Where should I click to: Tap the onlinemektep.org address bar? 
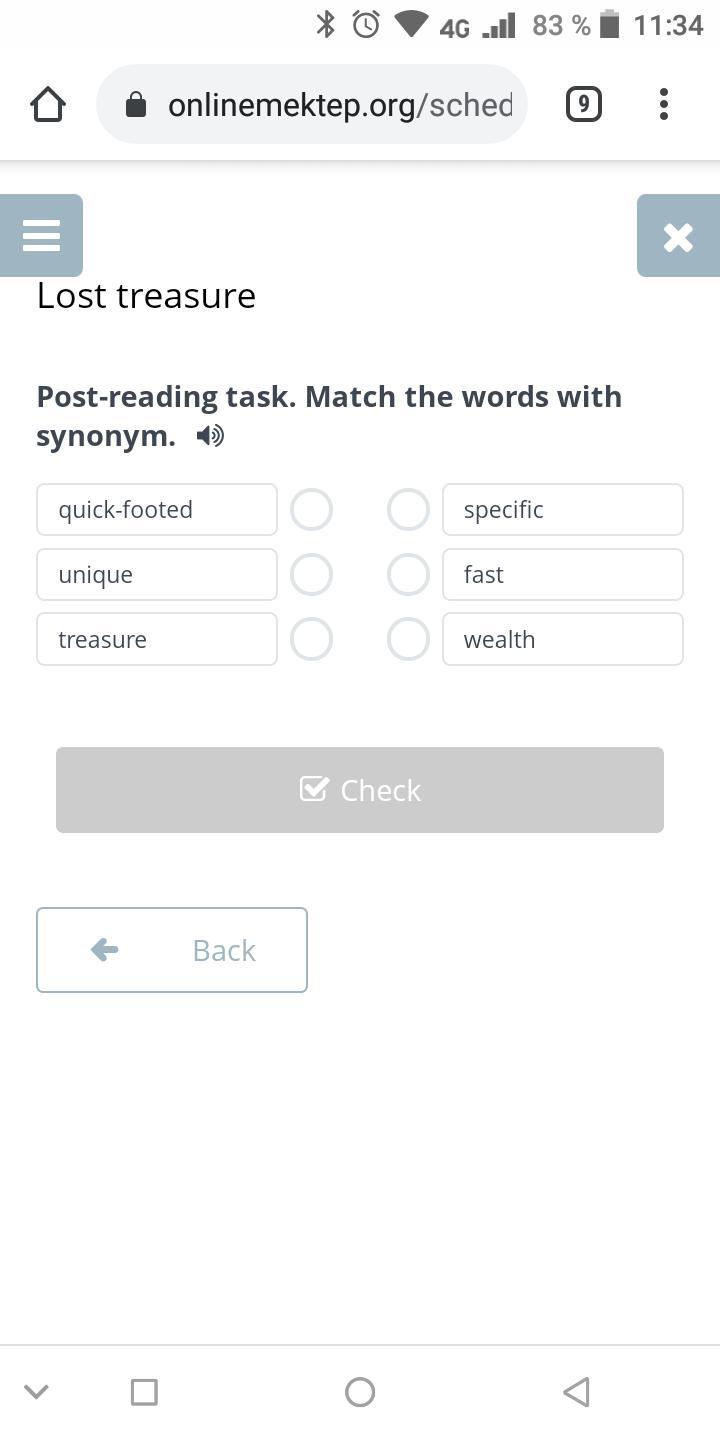[x=338, y=105]
